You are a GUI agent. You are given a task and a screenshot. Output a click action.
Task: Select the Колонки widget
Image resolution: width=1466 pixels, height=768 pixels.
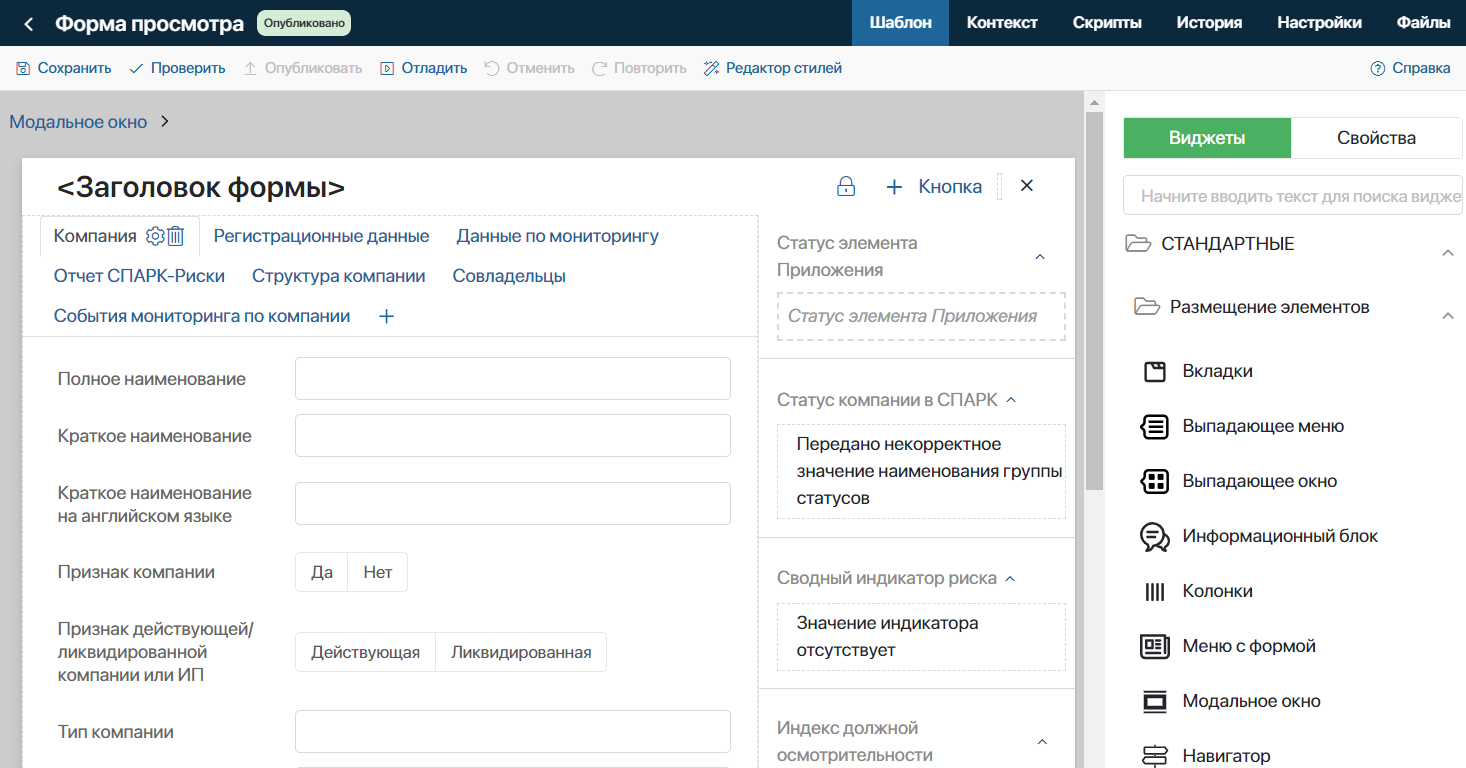point(1198,591)
